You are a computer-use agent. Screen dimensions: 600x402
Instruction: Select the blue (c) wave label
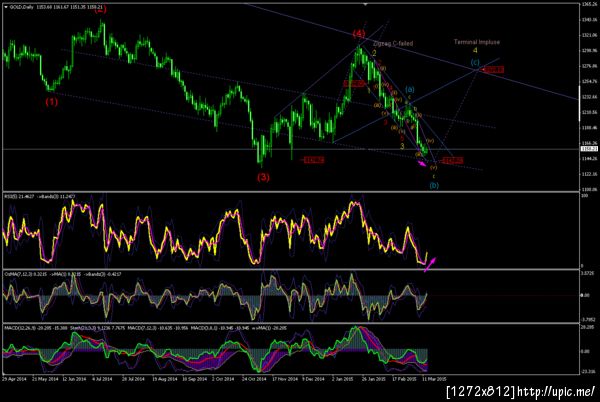(475, 62)
